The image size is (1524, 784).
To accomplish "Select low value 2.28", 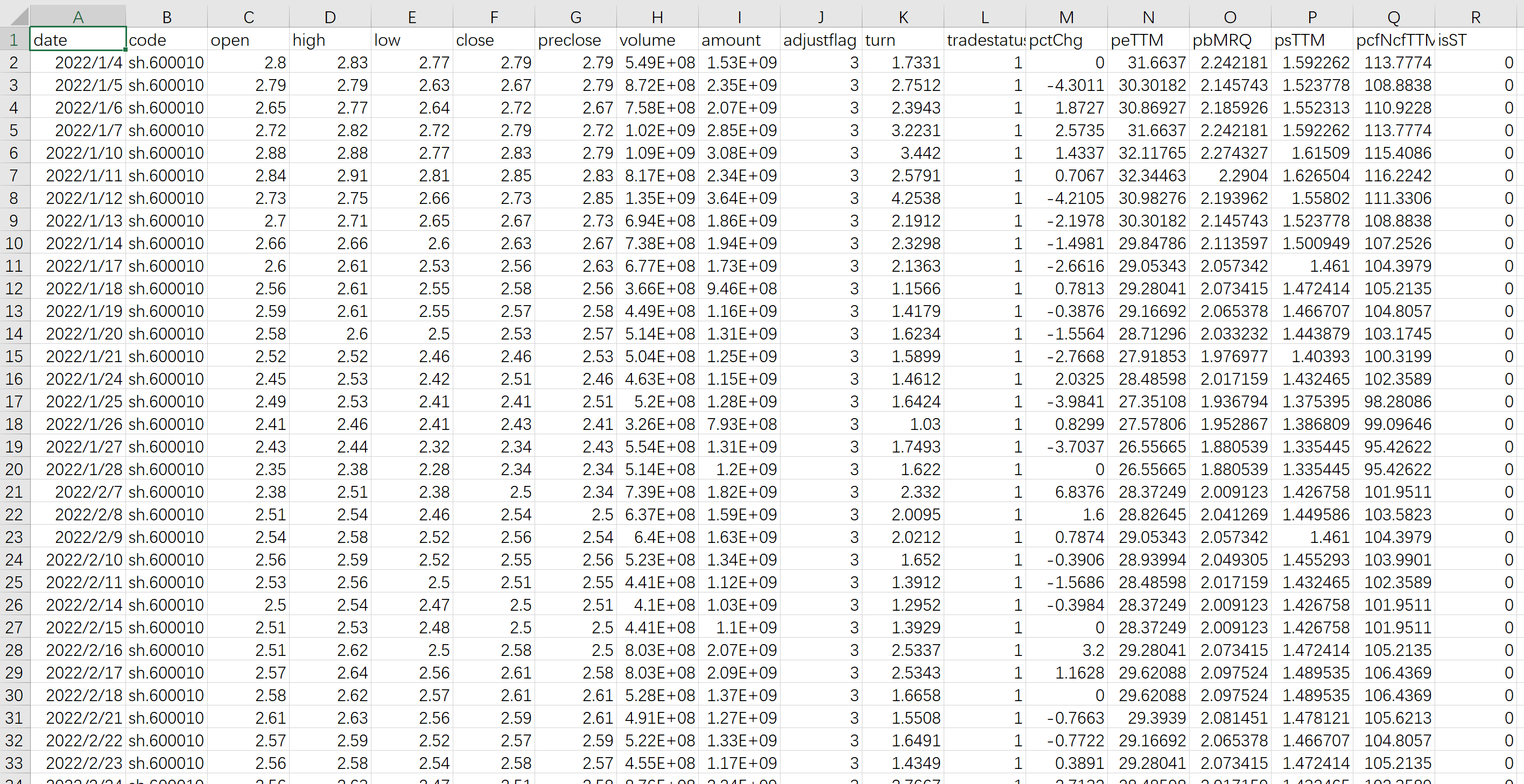I will 412,469.
